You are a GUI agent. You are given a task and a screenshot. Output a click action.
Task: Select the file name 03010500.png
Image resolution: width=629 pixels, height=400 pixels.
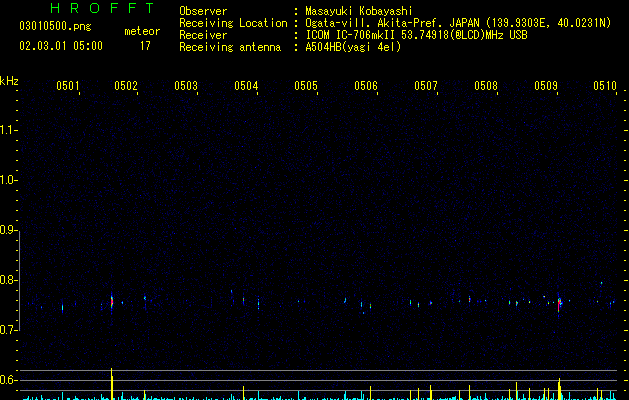pyautogui.click(x=55, y=26)
